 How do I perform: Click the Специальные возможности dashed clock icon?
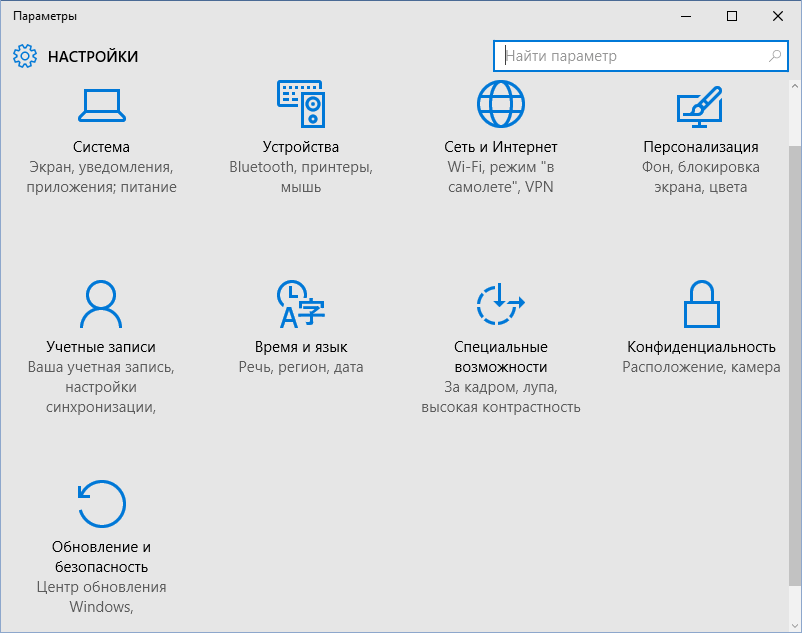click(501, 304)
